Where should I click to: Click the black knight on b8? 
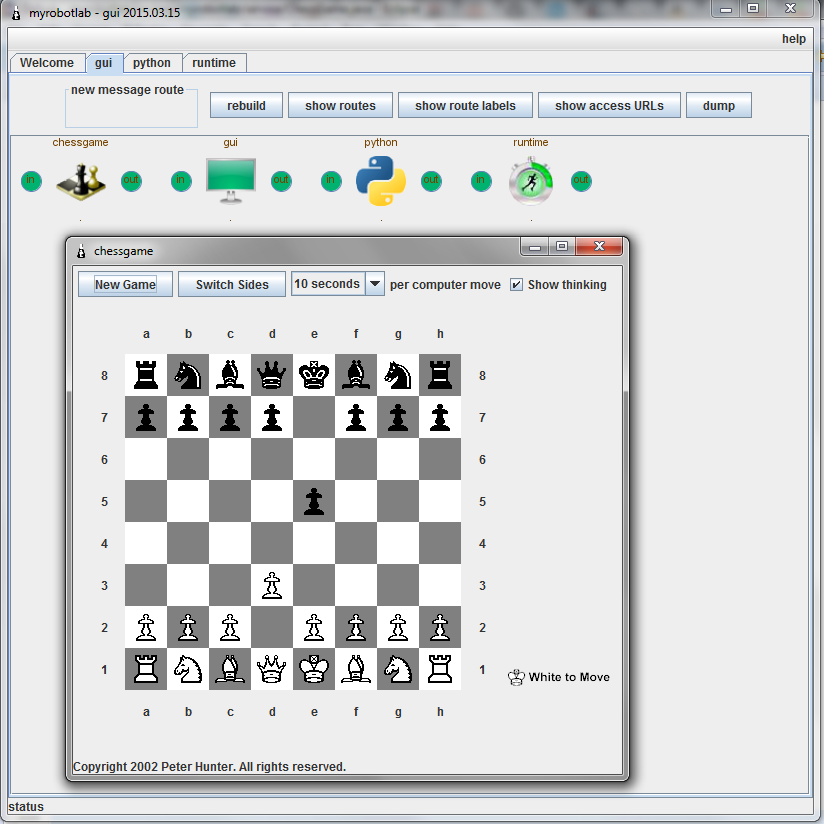188,375
